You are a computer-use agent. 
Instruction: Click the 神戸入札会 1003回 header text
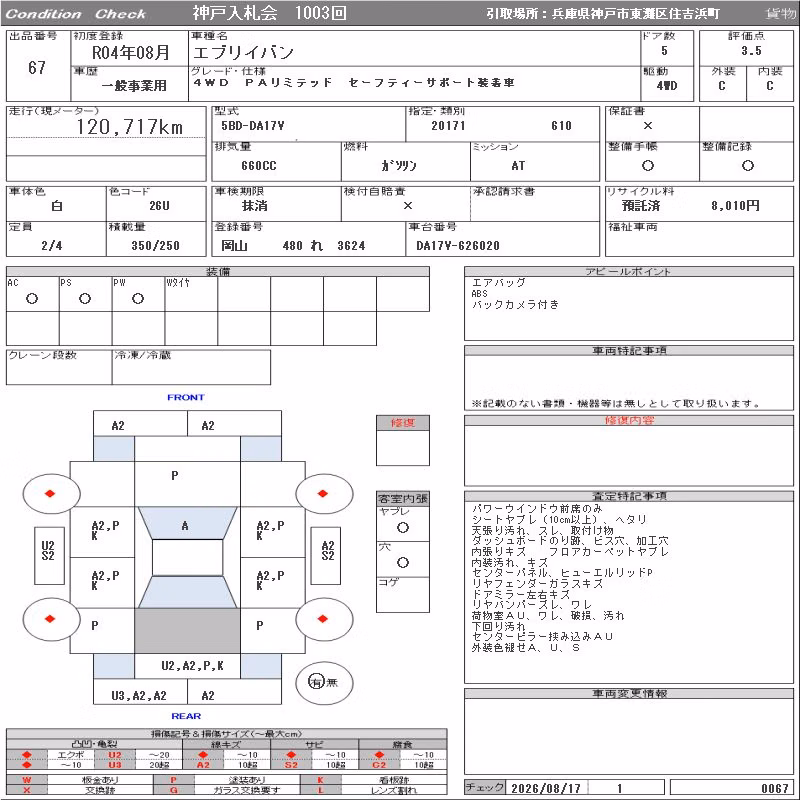point(269,13)
